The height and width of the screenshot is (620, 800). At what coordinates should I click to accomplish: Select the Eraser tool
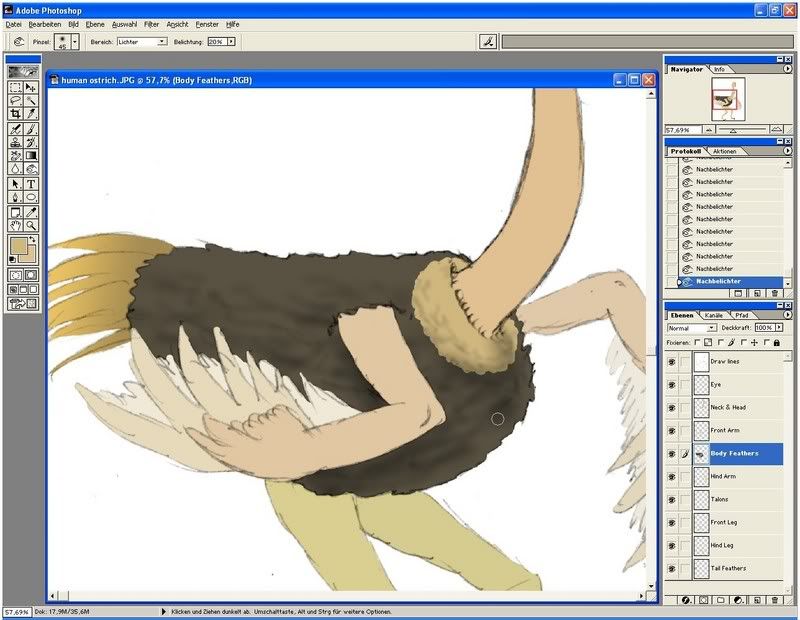15,156
